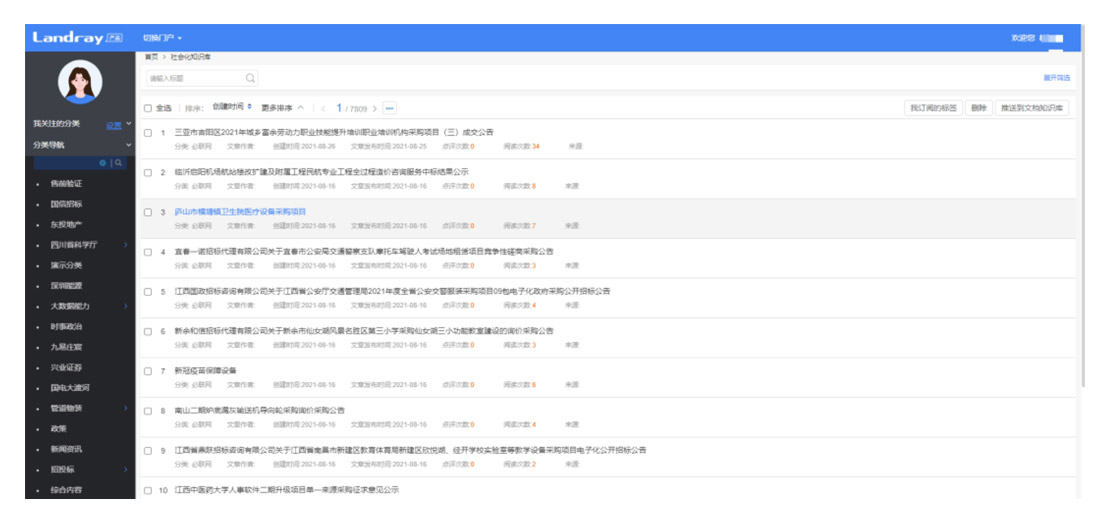This screenshot has height=521, width=1110.
Task: Select the checkbox for row 7 新冠疫苗保障设备
Action: [x=148, y=371]
